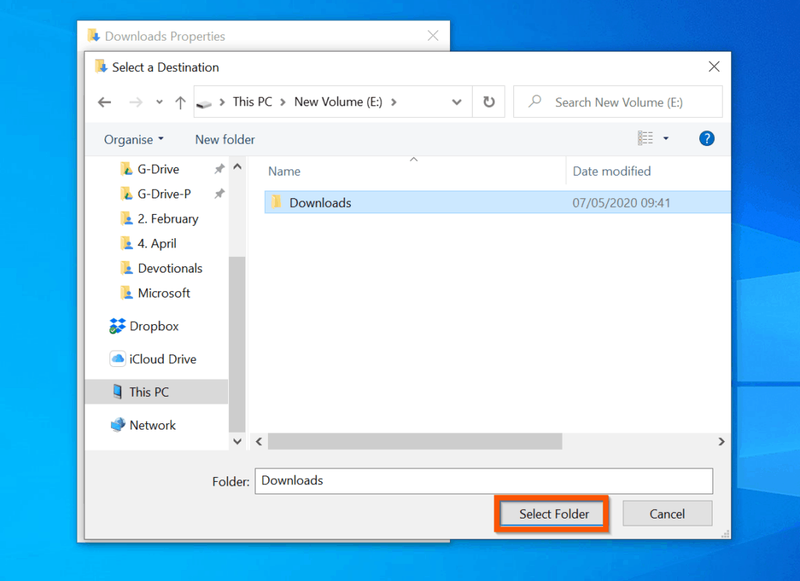Click the Select Folder button

click(x=554, y=514)
